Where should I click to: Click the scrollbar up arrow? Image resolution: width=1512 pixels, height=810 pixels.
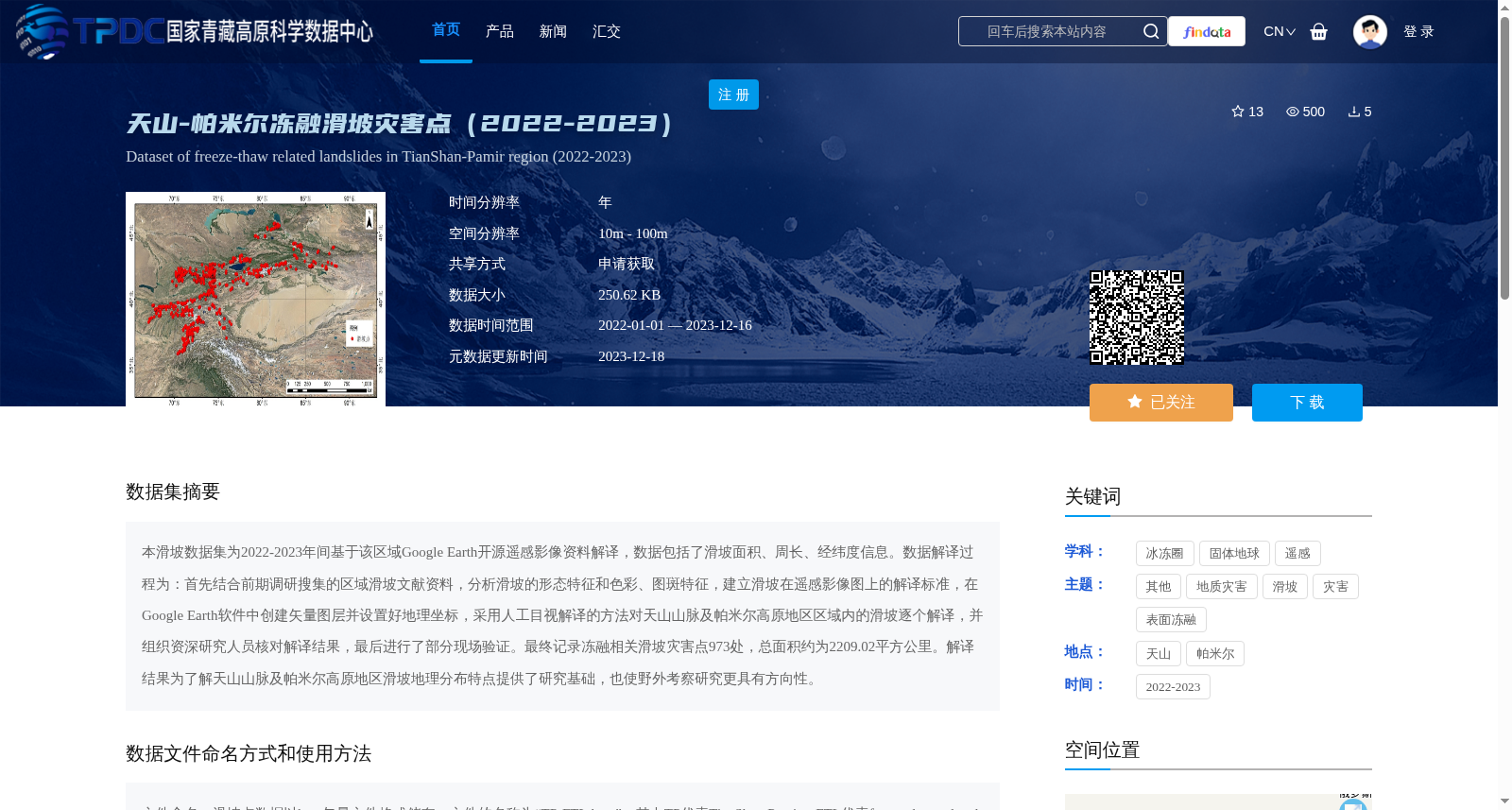(1504, 8)
